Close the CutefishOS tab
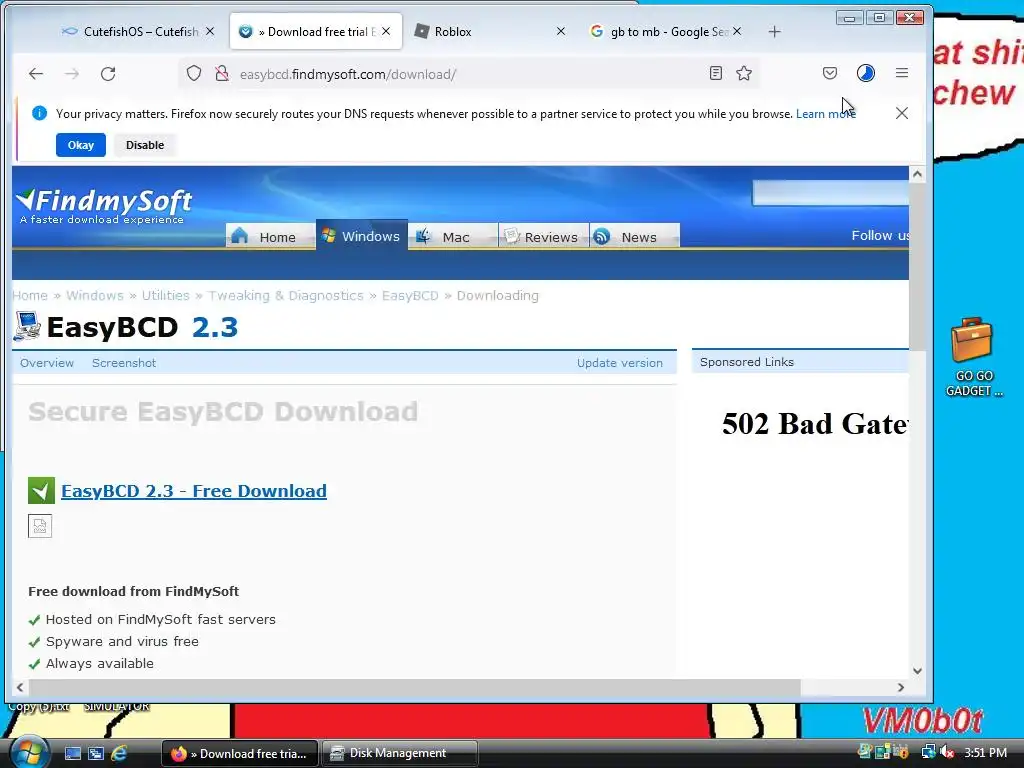The height and width of the screenshot is (768, 1024). tap(210, 31)
